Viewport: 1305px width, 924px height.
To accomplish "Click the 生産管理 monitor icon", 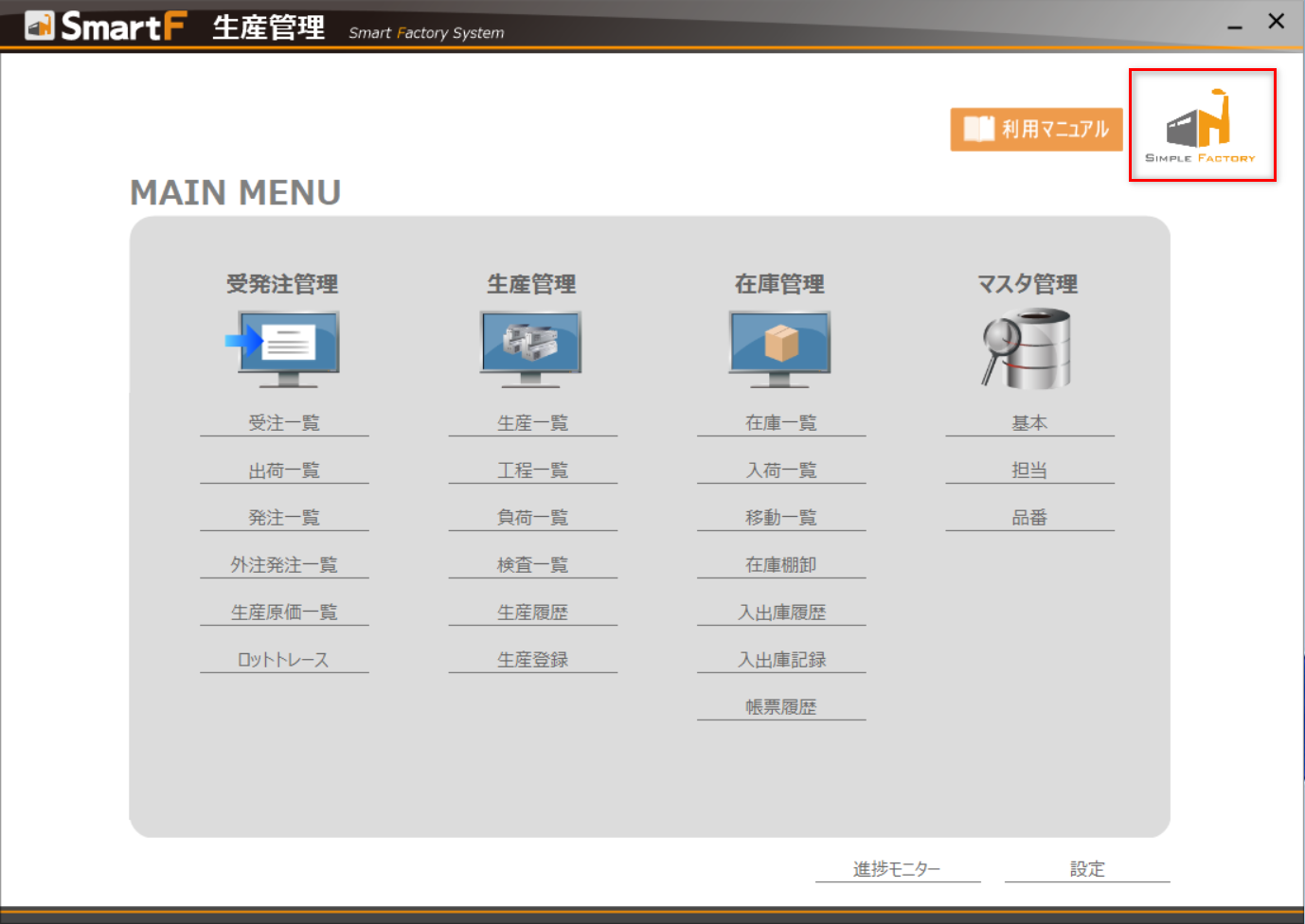I will (531, 348).
